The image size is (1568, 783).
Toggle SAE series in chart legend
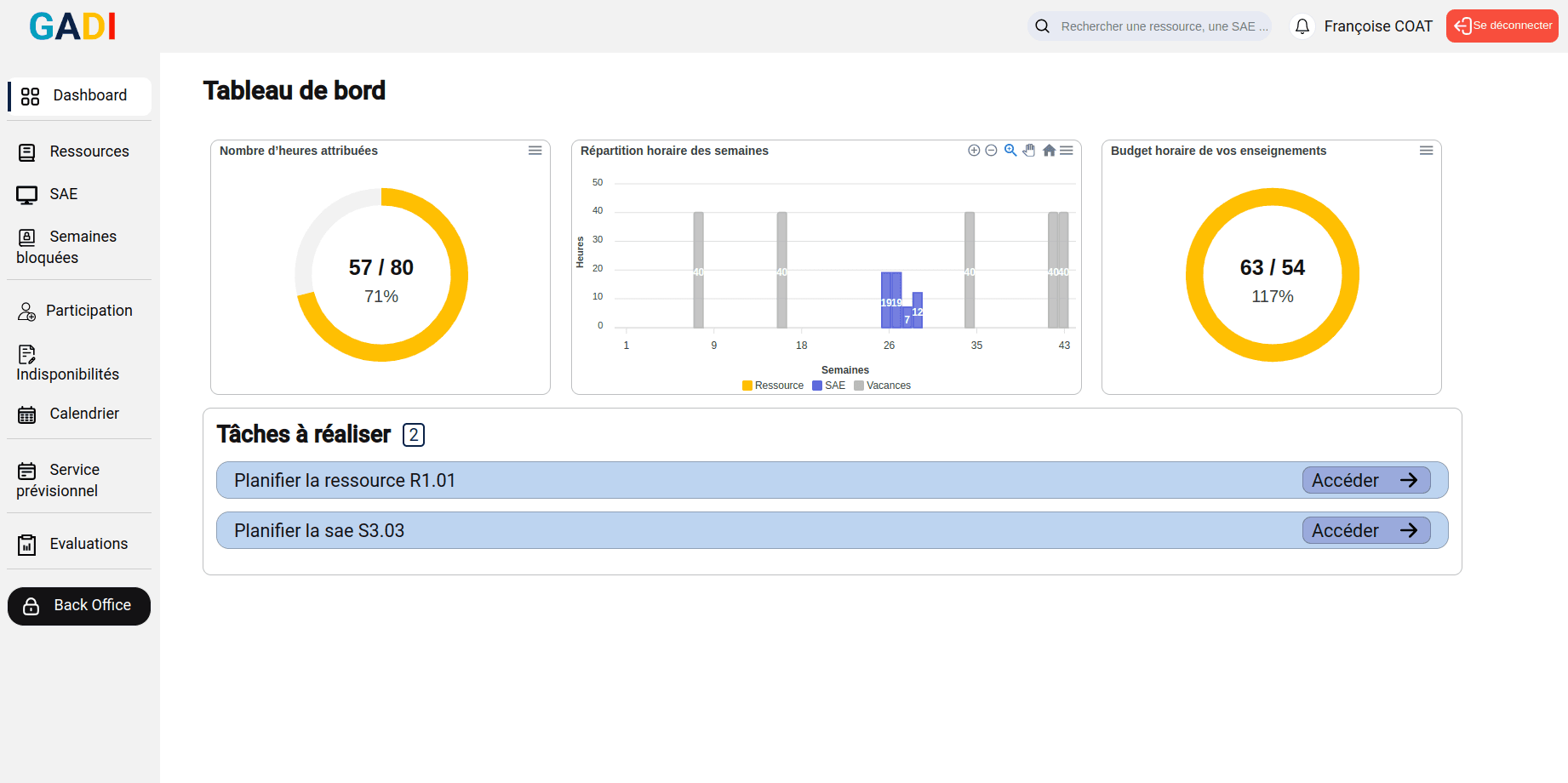tap(829, 386)
